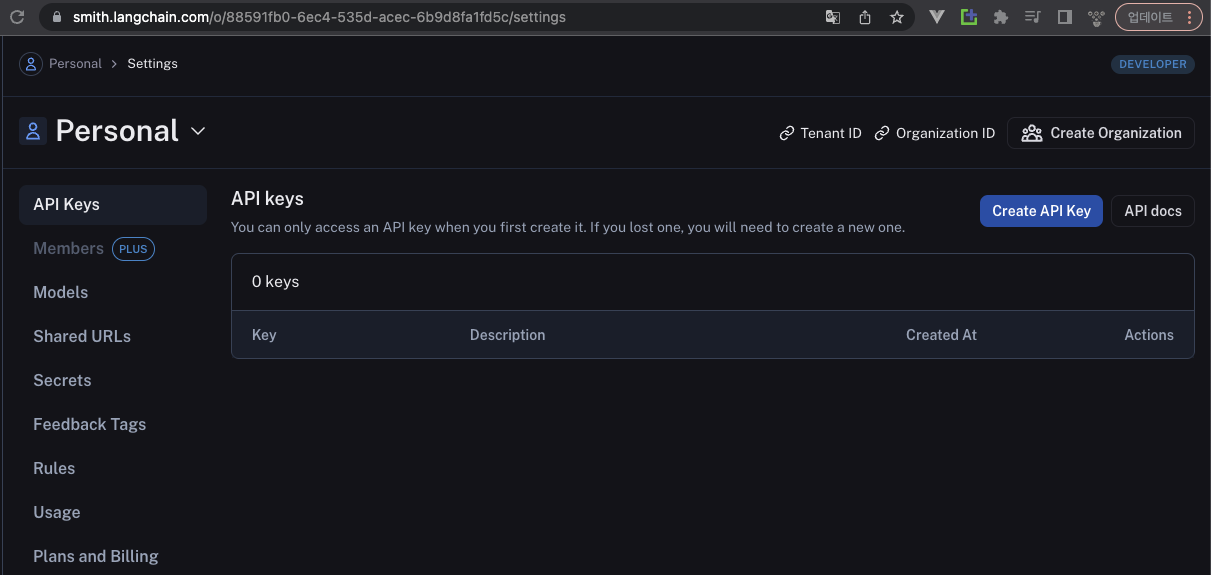Open the Plans and Billing section

tap(96, 556)
